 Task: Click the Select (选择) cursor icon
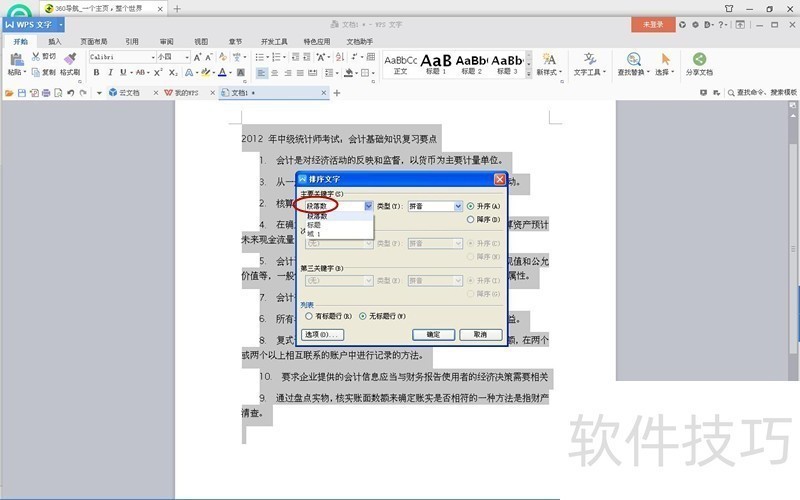pos(665,59)
